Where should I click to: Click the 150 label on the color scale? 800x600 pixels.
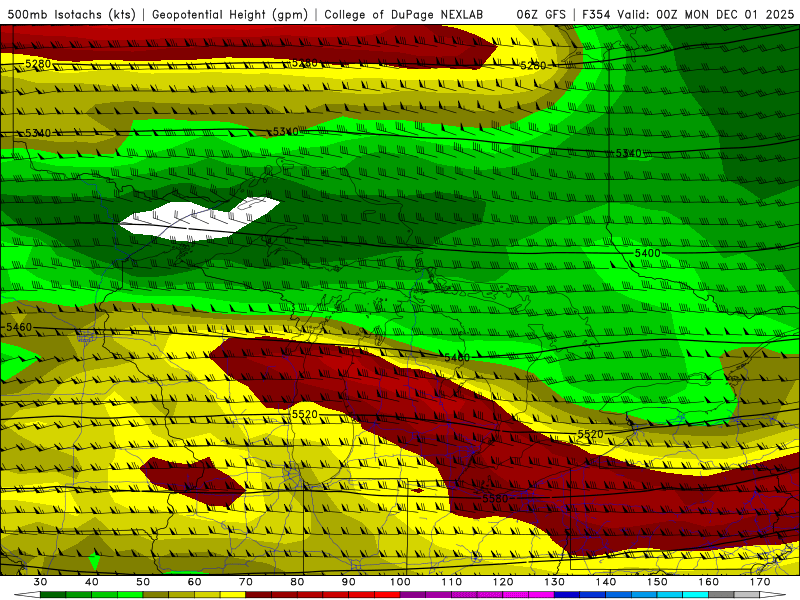click(x=657, y=582)
